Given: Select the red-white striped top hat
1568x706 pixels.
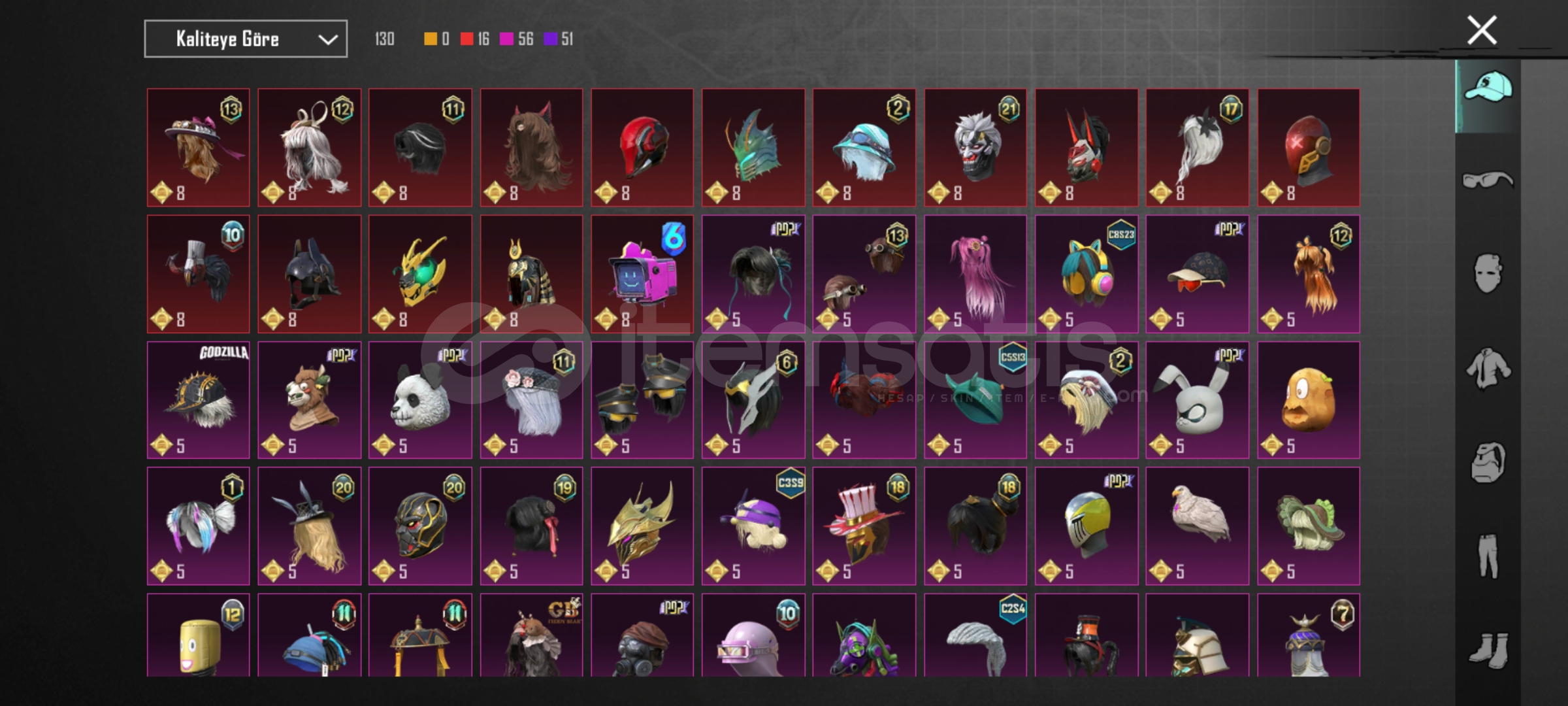Looking at the screenshot, I should pyautogui.click(x=864, y=526).
